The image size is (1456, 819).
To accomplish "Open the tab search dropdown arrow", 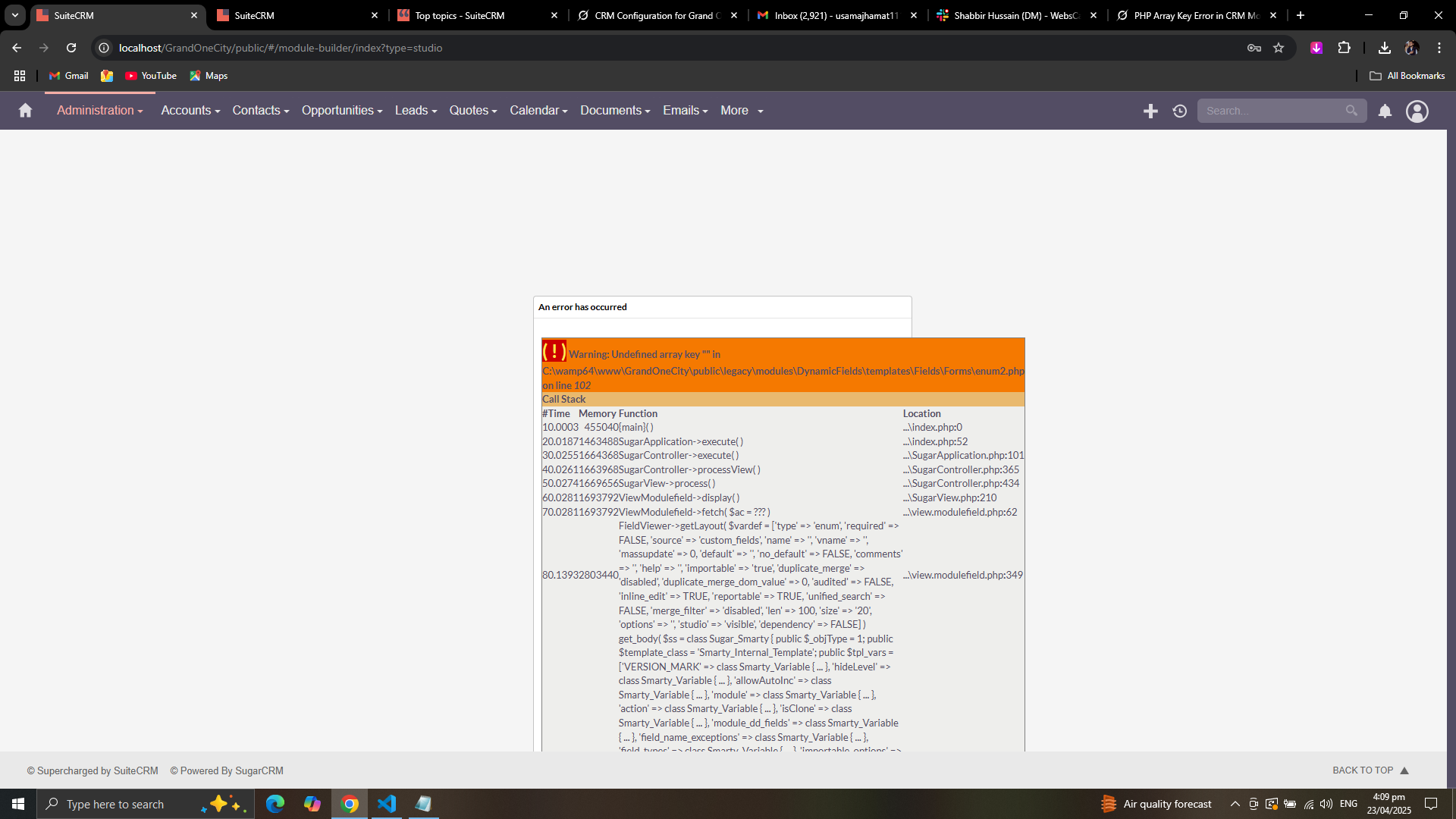I will coord(15,15).
